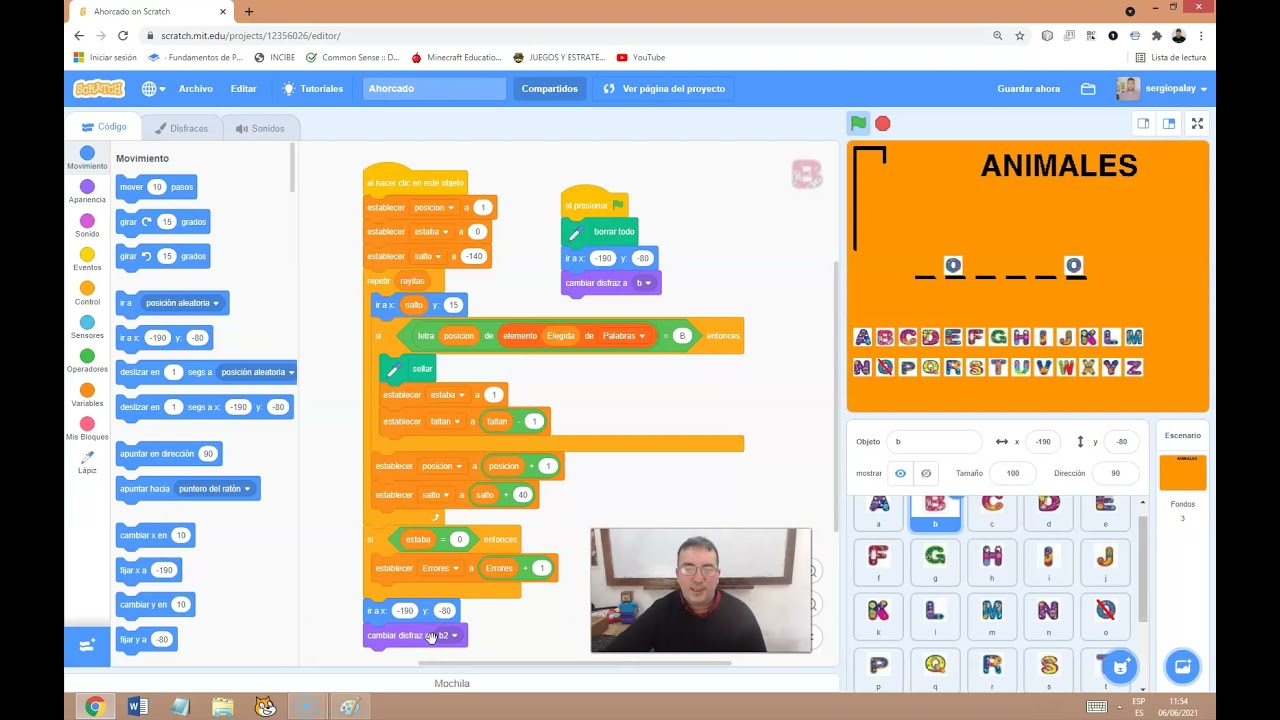Screen dimensions: 1280x720
Task: Select the Eventos block category
Action: [x=87, y=260]
